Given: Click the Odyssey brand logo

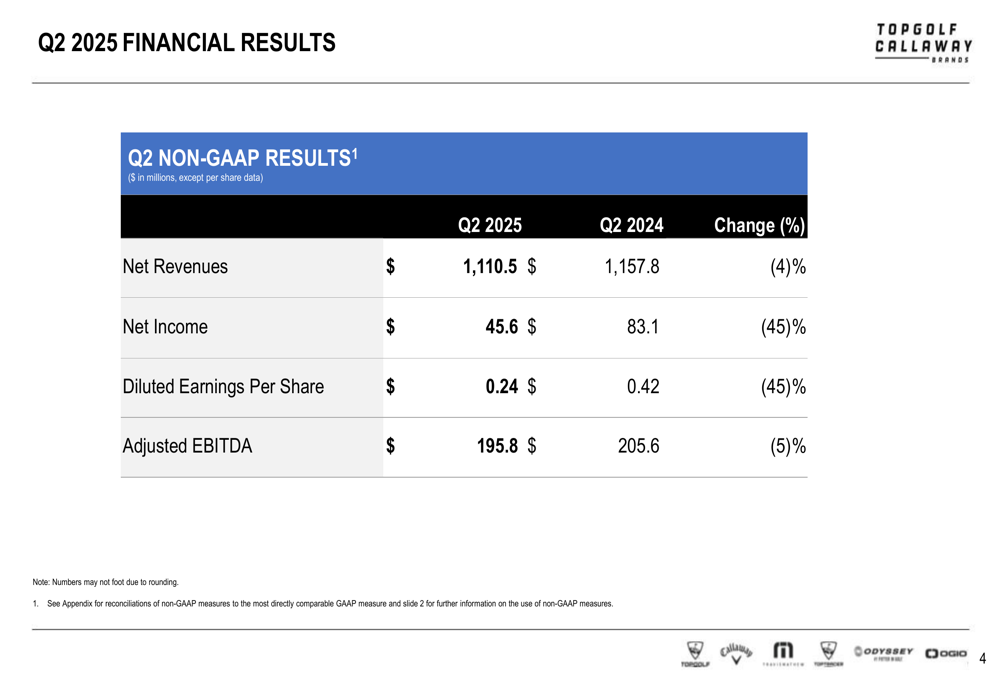Looking at the screenshot, I should pyautogui.click(x=883, y=653).
